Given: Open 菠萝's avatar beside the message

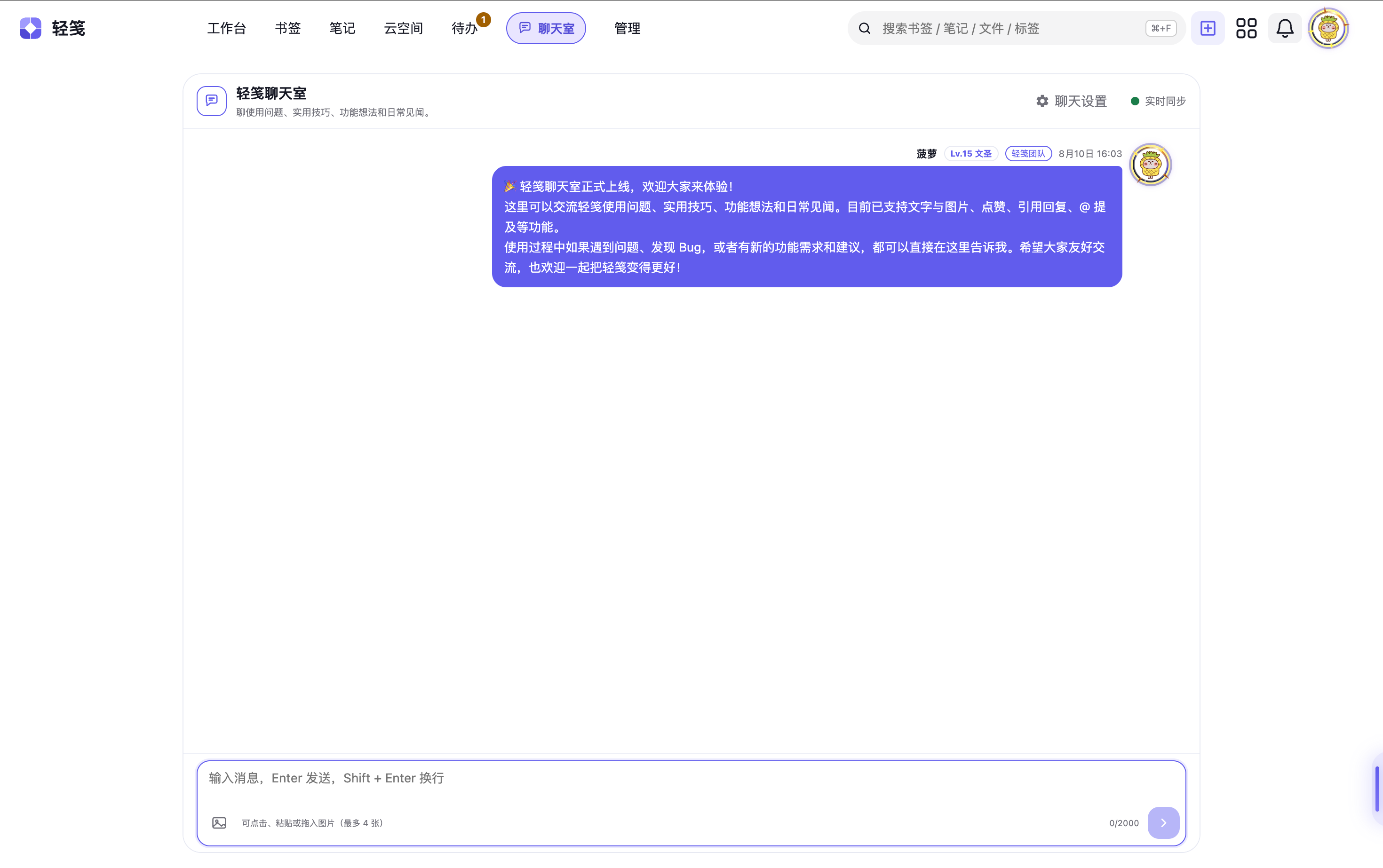Looking at the screenshot, I should pos(1151,165).
